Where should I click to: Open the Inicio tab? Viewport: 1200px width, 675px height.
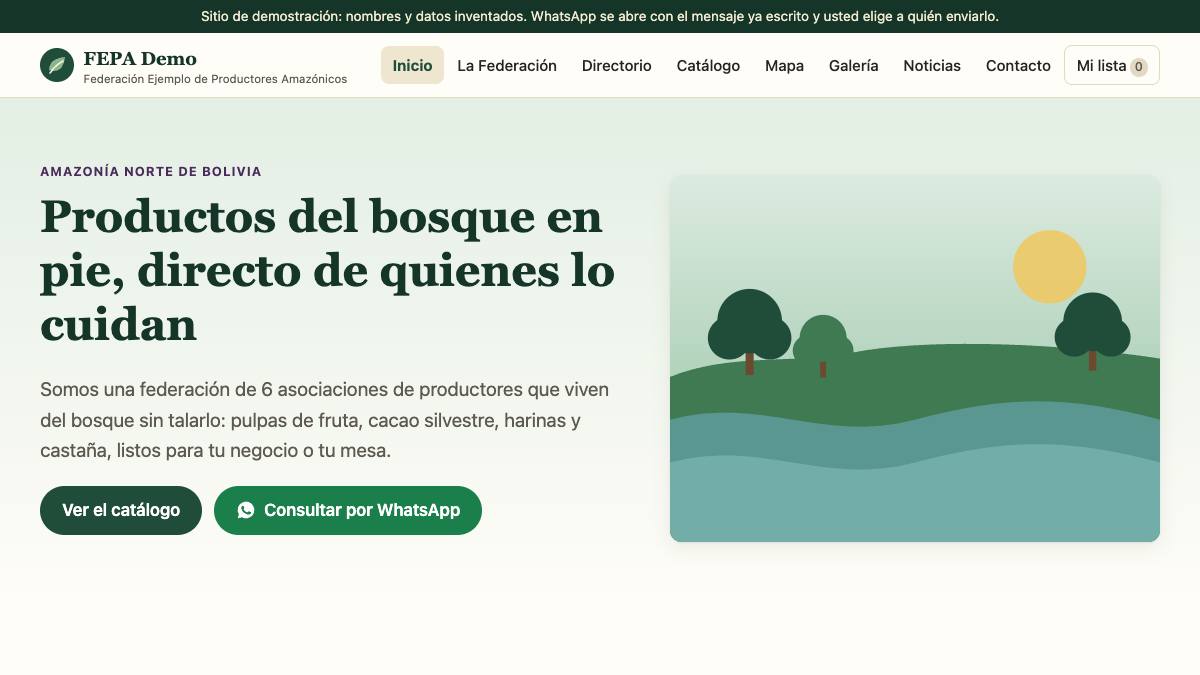pos(412,65)
